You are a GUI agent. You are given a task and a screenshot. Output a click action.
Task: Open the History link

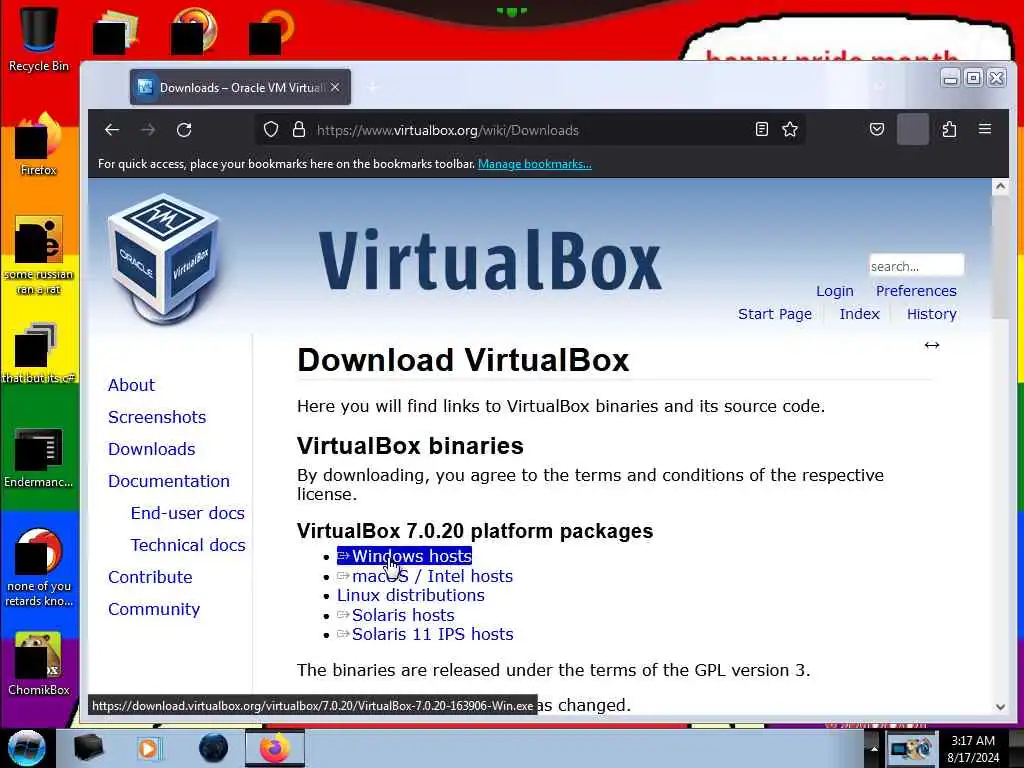pos(932,314)
